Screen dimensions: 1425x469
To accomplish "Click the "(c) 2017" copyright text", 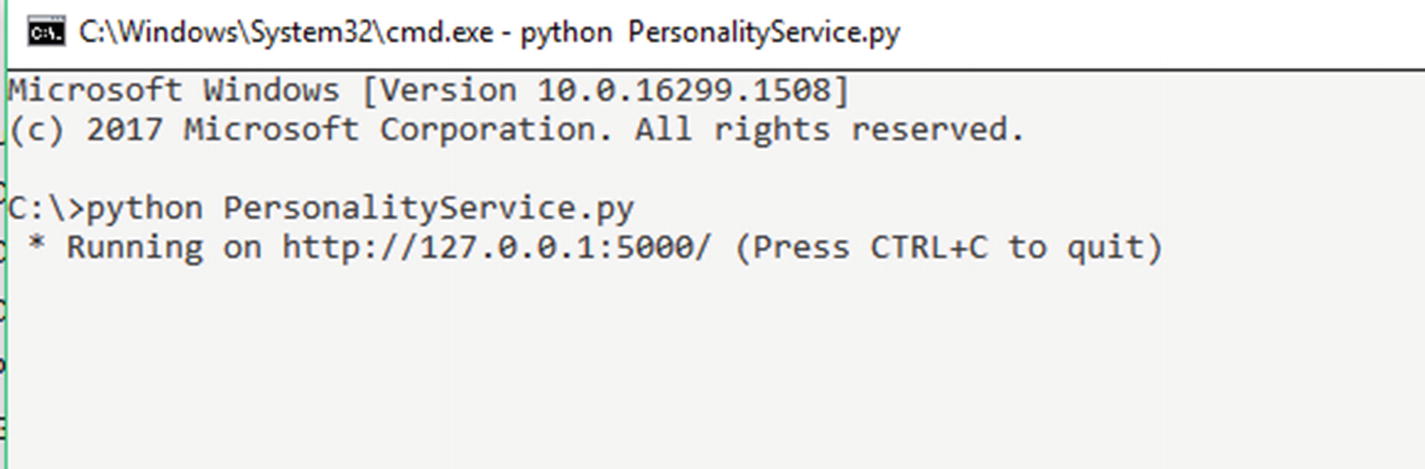I will tap(85, 129).
